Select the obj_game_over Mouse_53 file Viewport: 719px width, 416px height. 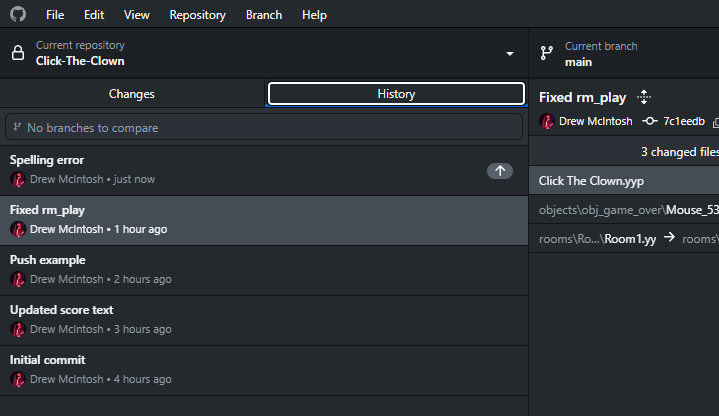point(624,210)
